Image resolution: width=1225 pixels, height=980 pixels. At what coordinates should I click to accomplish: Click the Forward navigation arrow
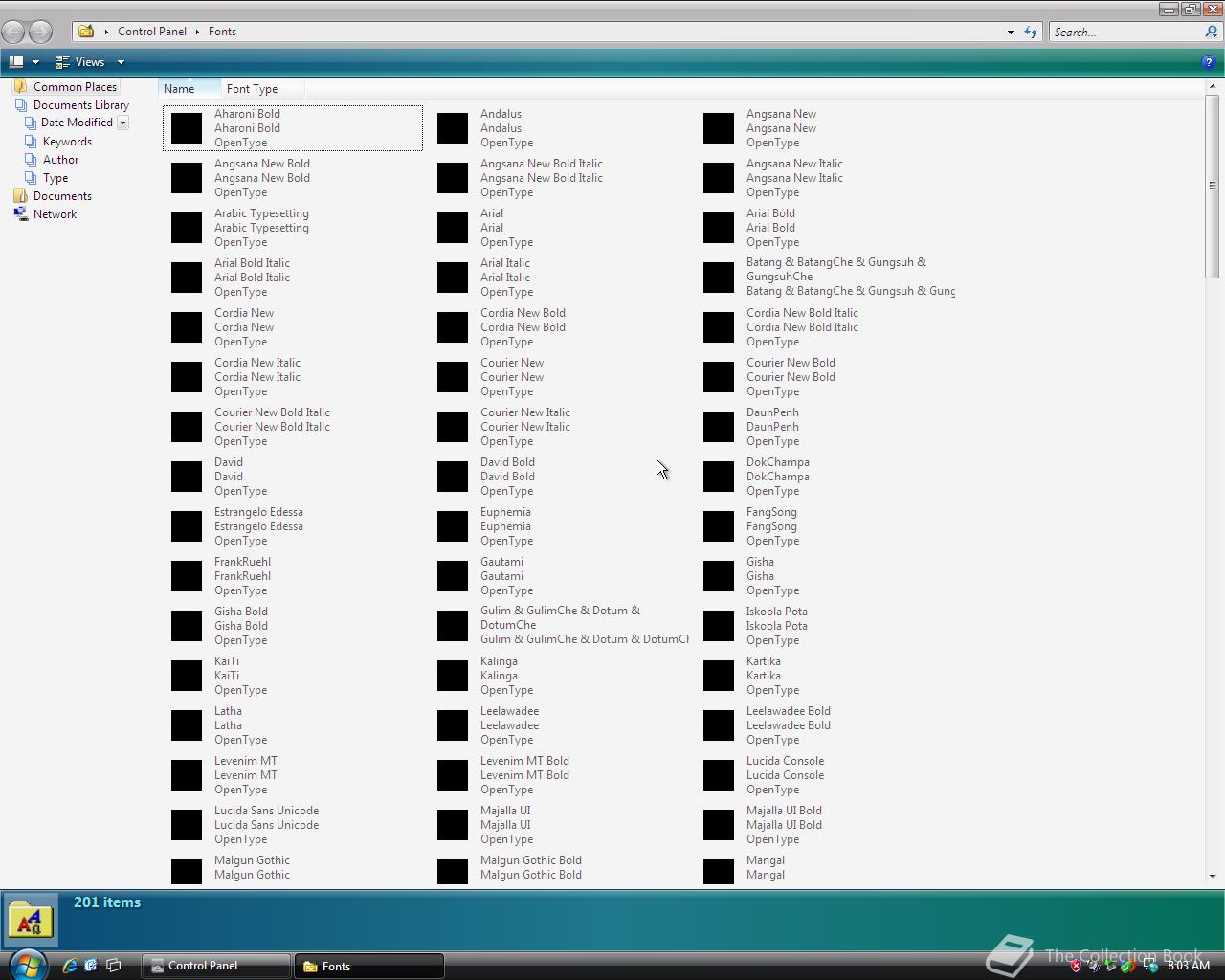(x=40, y=32)
